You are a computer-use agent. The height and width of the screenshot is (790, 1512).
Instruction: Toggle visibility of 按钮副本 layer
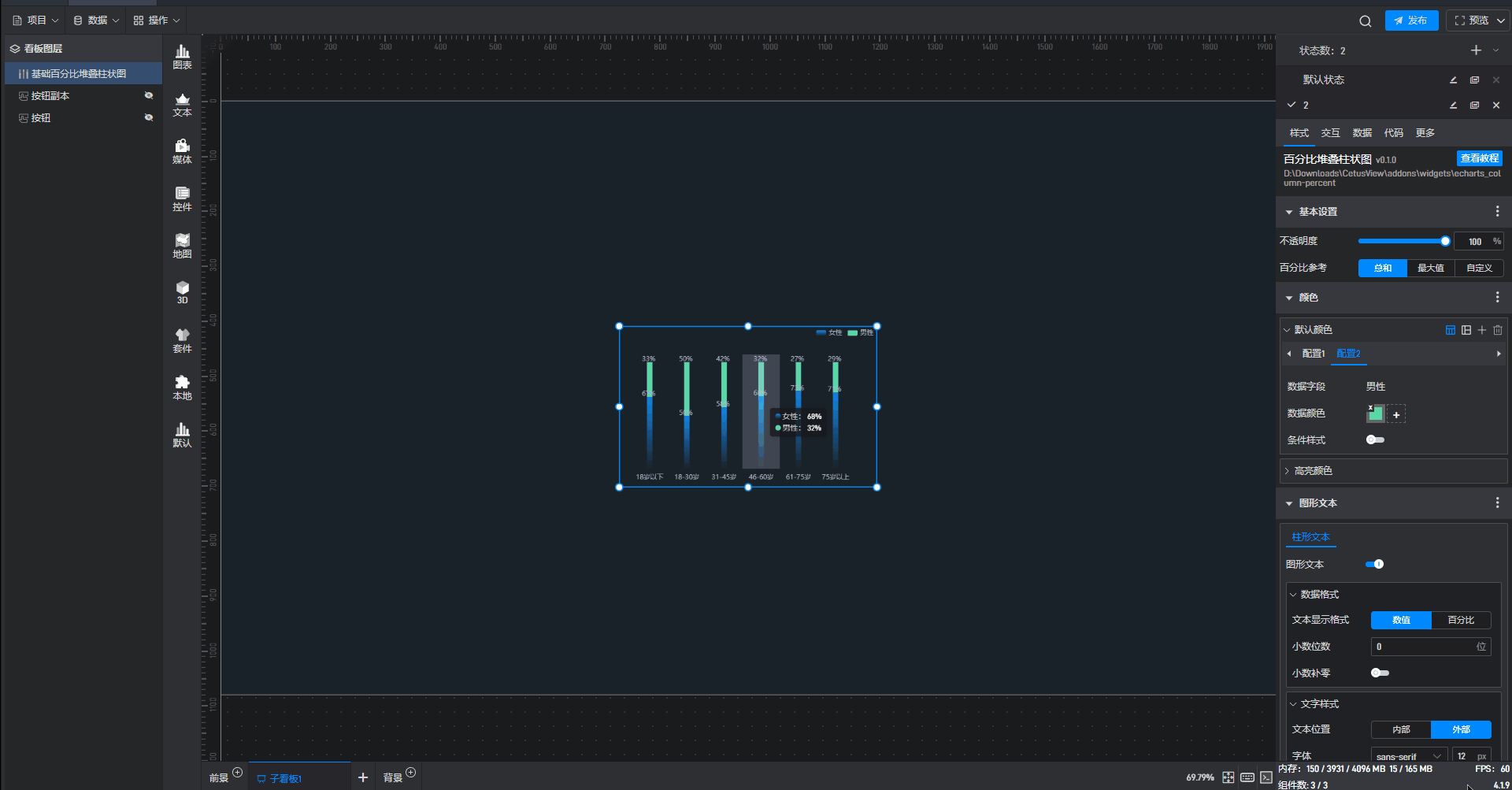coord(149,96)
